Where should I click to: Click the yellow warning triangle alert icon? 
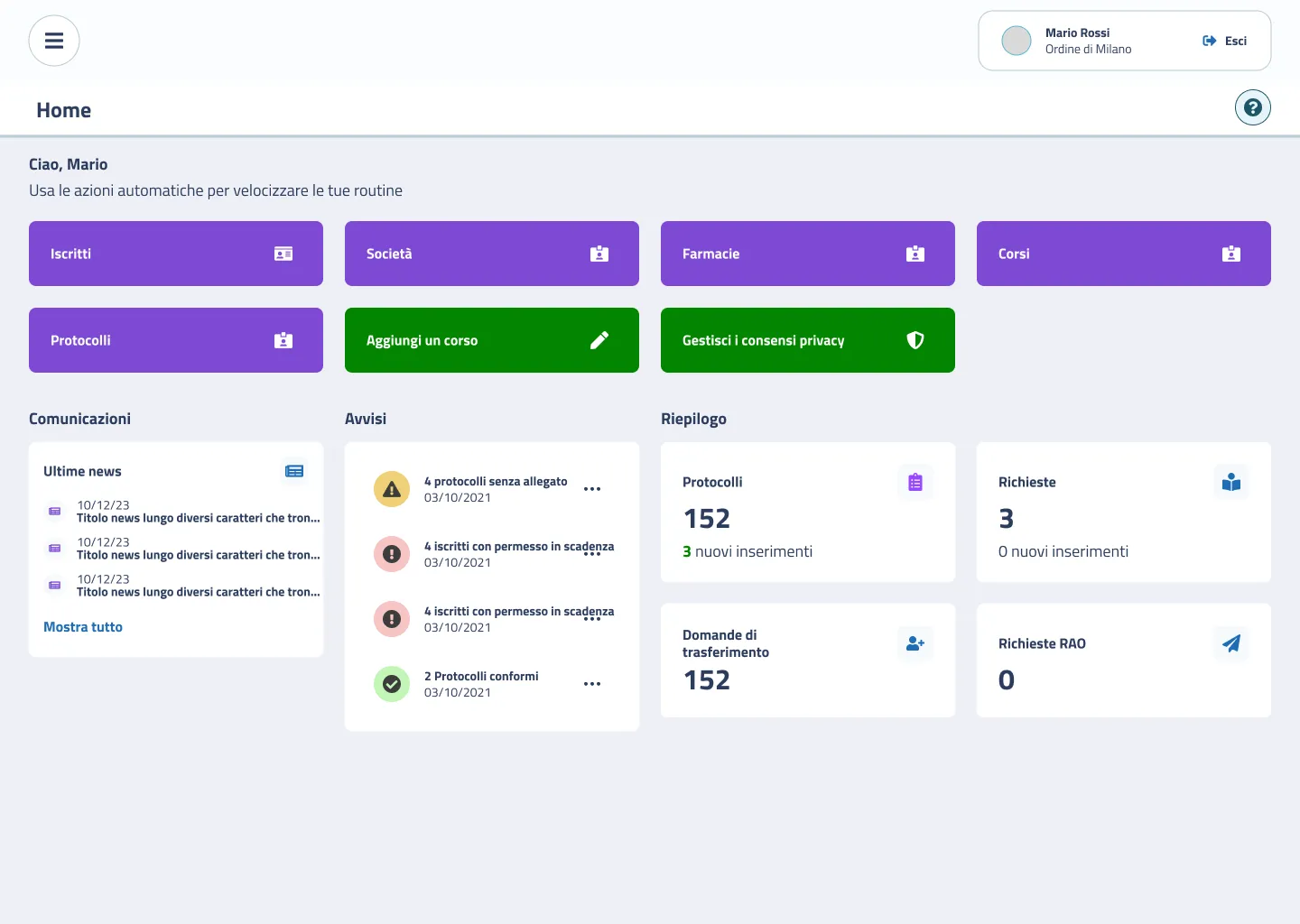click(392, 489)
